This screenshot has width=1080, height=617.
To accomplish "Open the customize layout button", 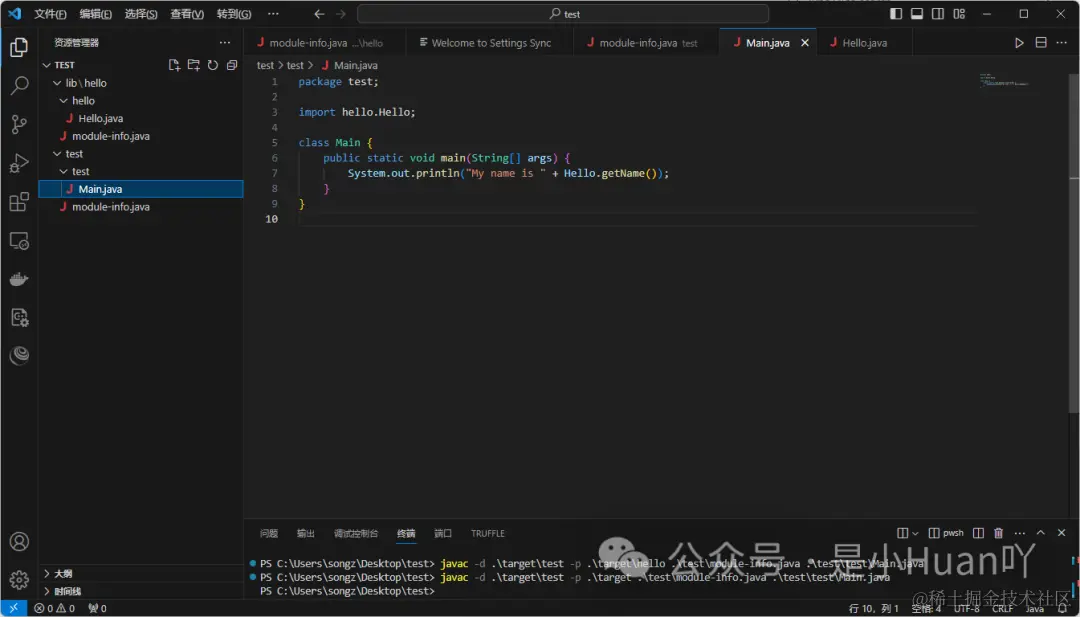I will click(x=959, y=14).
